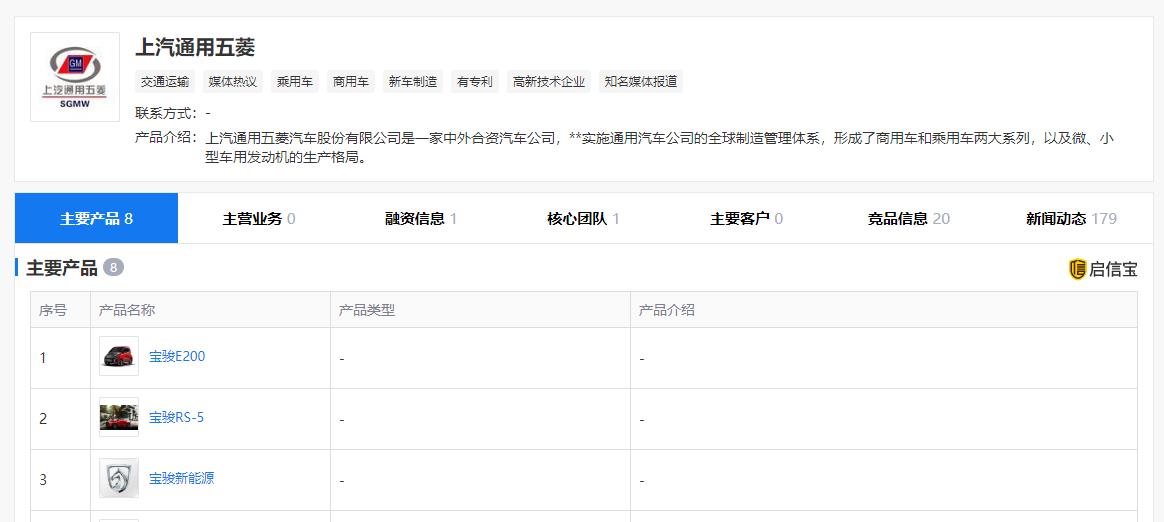Open the 宝骏RS-5 product link
Screen dimensions: 1164x522
pos(176,417)
